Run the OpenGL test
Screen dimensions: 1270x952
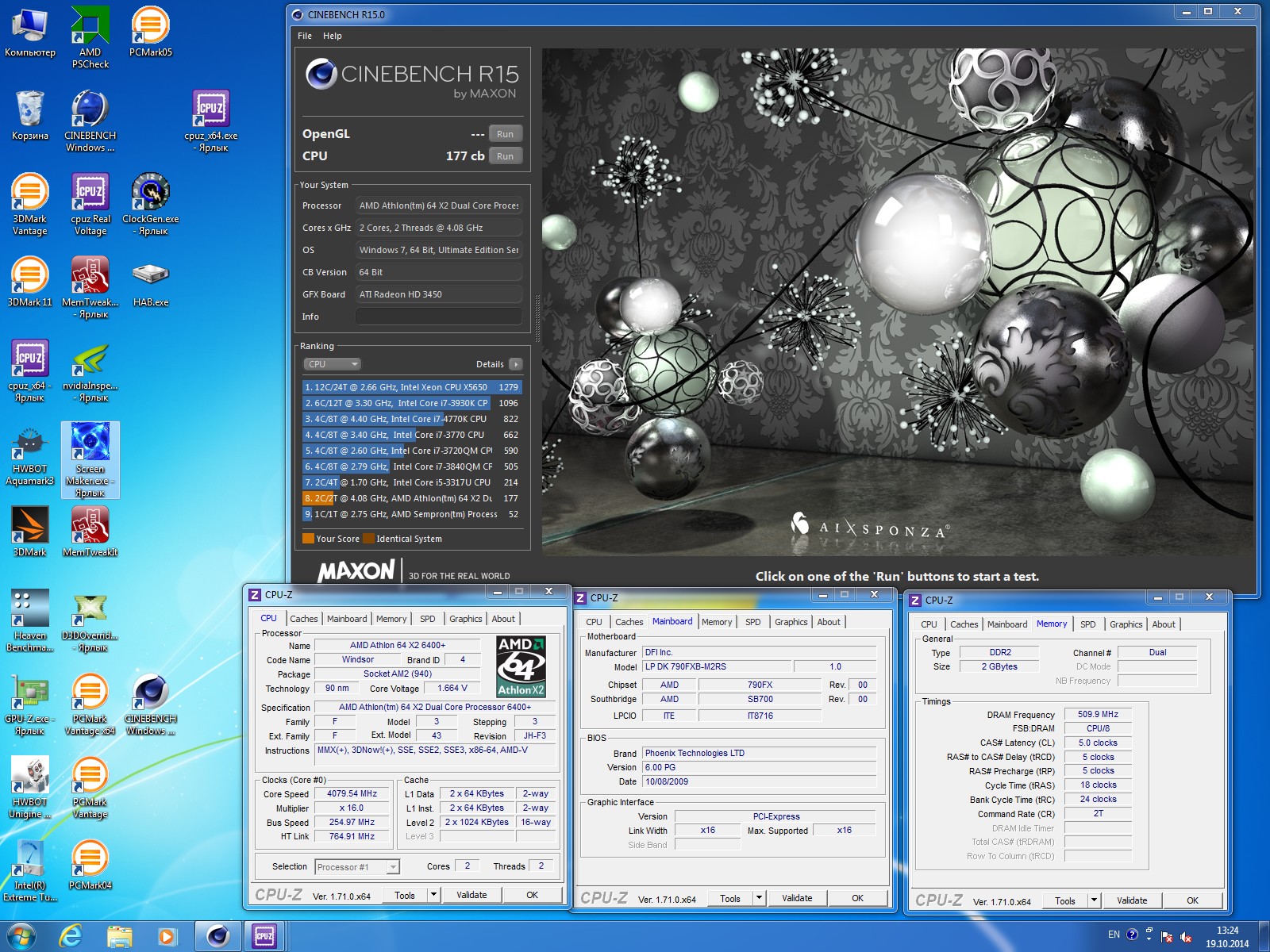tap(505, 134)
